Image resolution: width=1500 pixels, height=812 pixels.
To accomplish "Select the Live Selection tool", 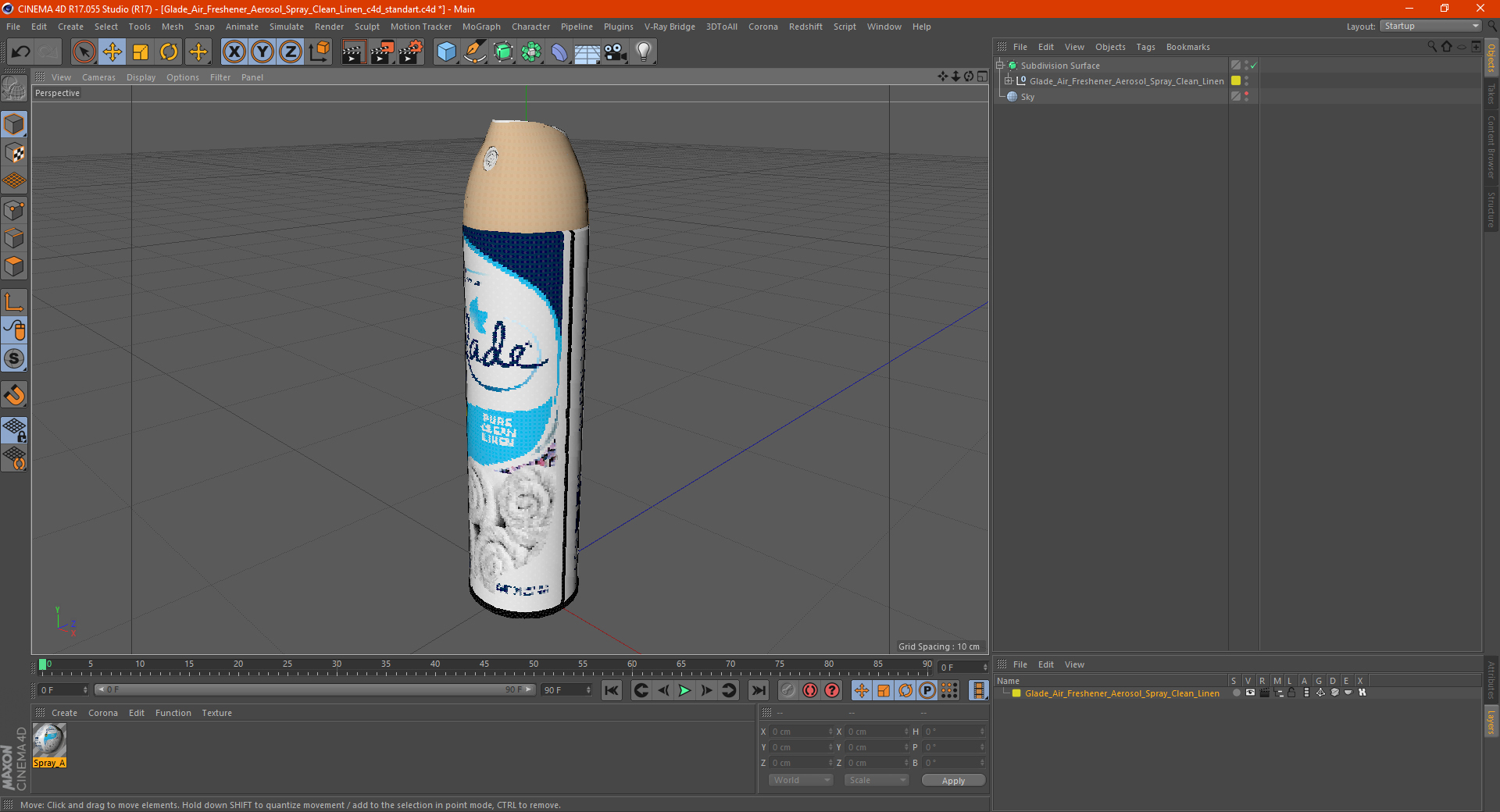I will coord(84,52).
